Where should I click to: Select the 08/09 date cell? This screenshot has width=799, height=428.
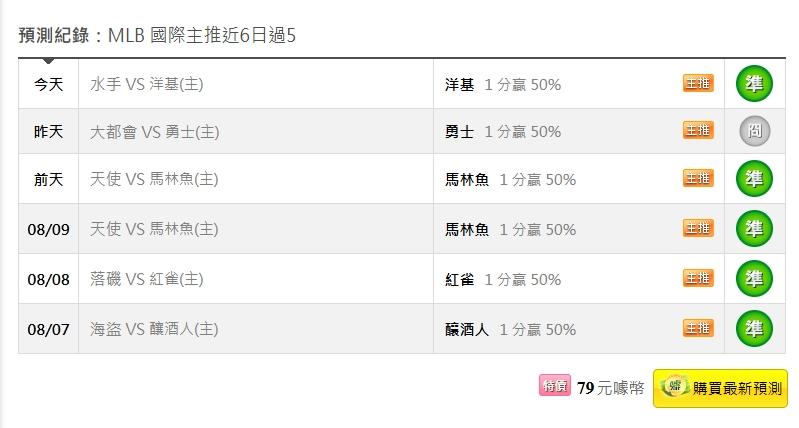click(48, 229)
